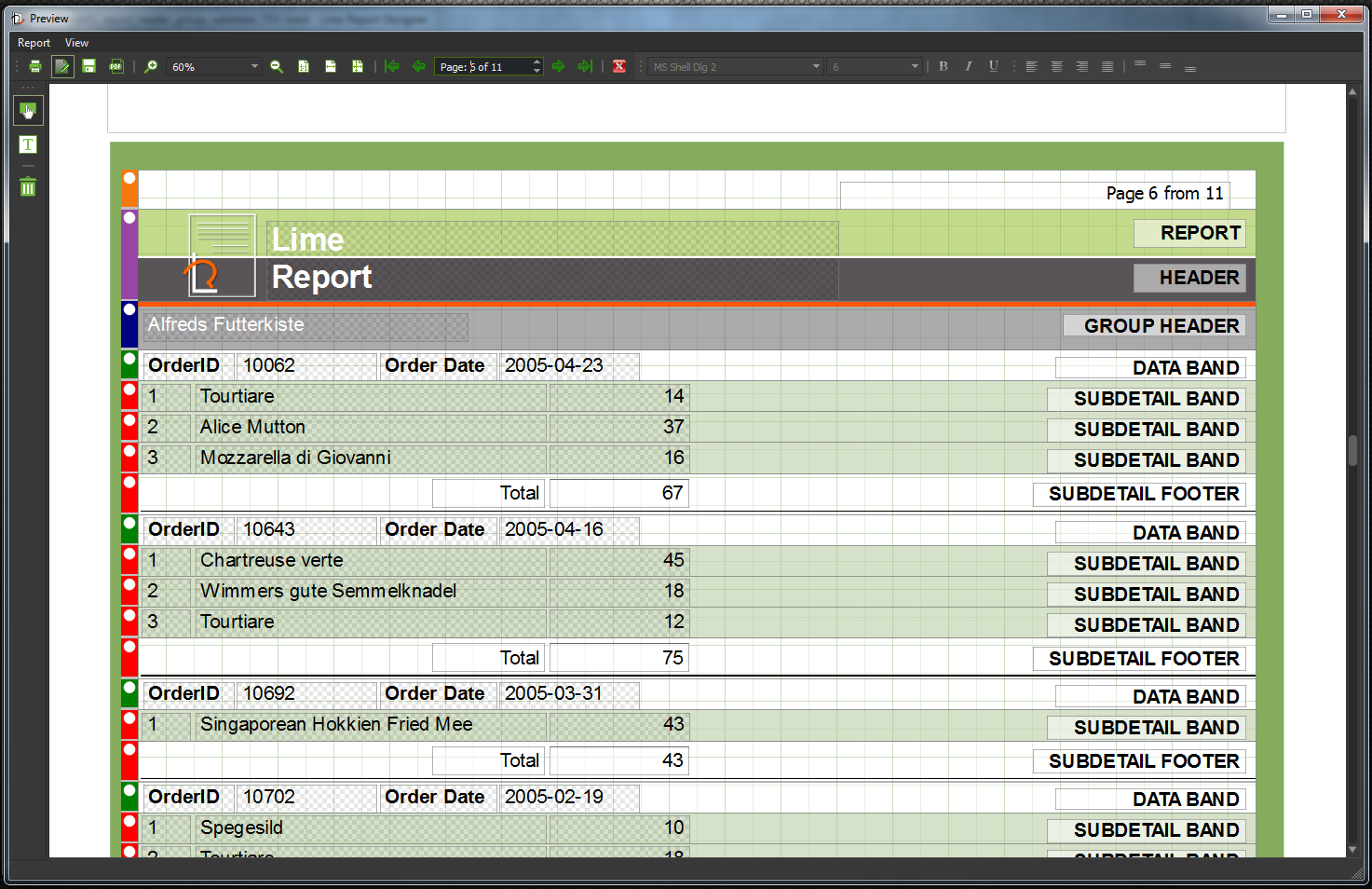Click the dark blue group header marker

pos(129,324)
